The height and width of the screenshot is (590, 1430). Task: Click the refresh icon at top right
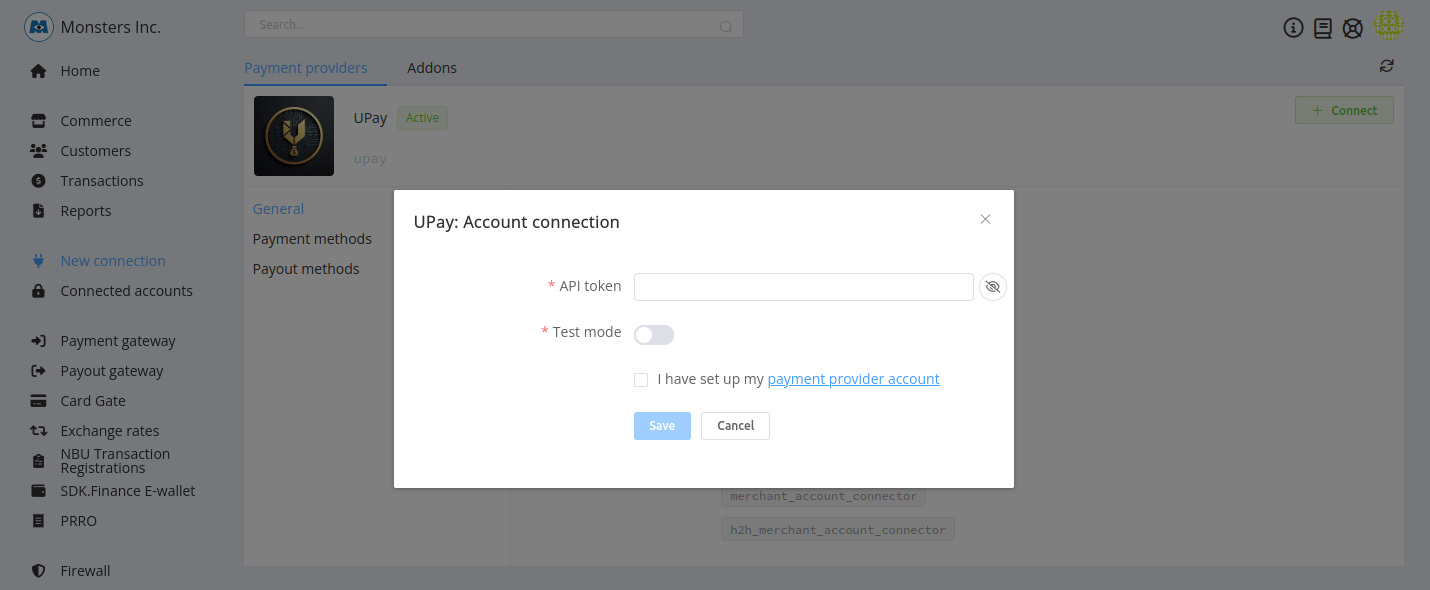coord(1386,66)
